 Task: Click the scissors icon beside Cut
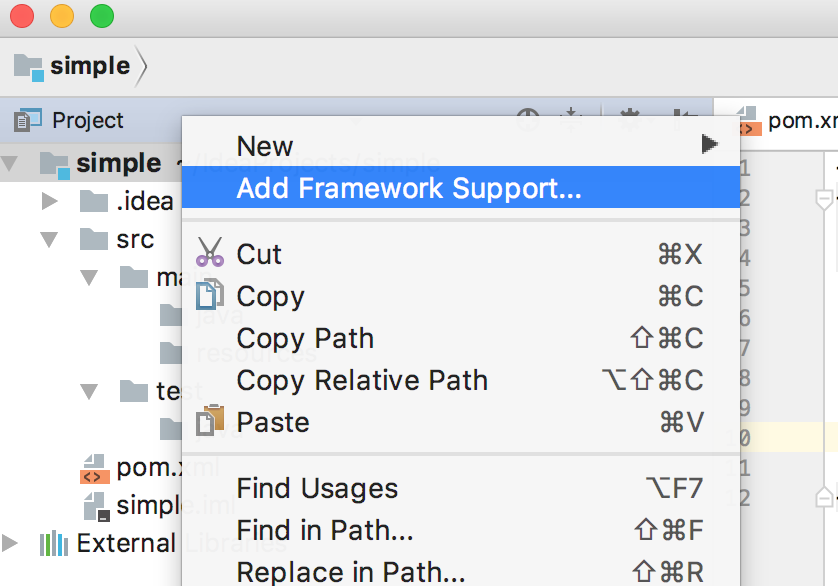tap(210, 253)
